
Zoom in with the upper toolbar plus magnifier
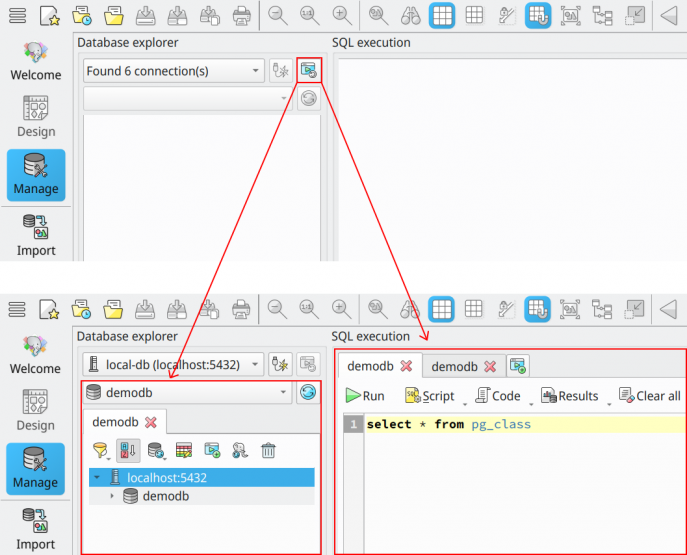coord(342,16)
